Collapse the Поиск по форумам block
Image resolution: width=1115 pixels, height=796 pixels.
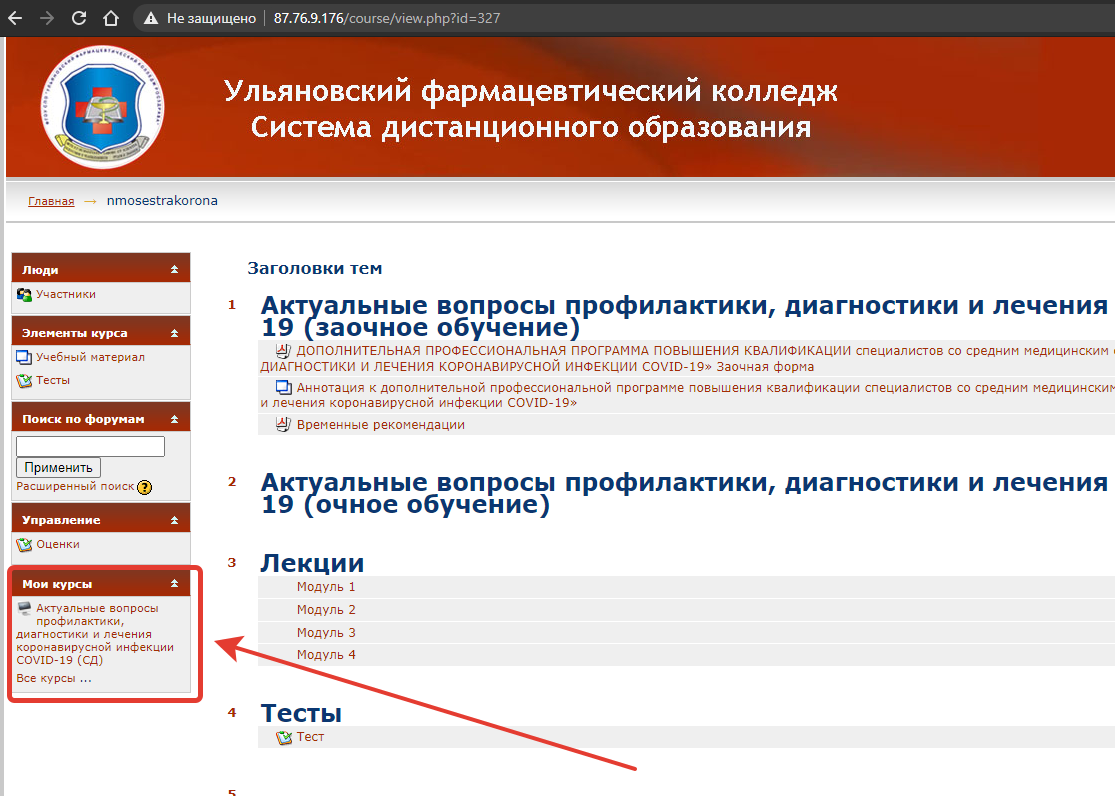click(x=174, y=419)
